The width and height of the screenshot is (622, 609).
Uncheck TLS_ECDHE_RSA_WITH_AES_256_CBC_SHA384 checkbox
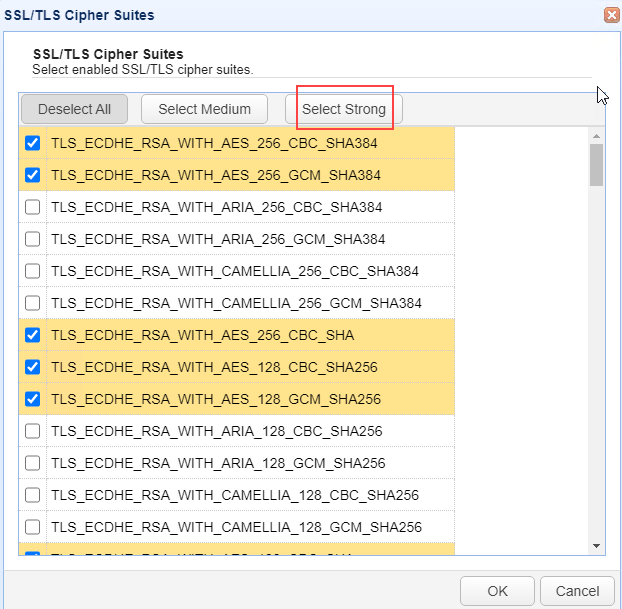(x=33, y=143)
